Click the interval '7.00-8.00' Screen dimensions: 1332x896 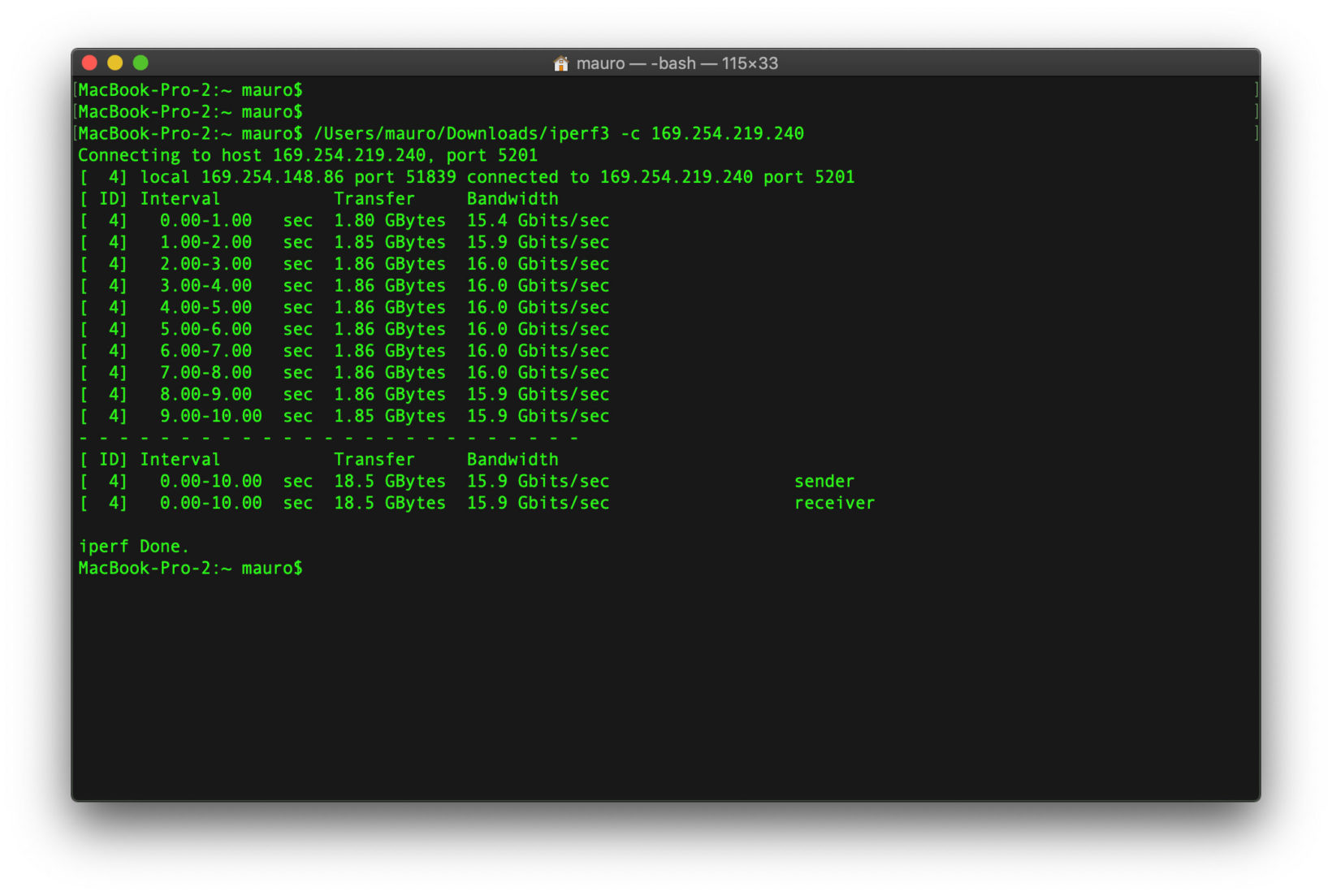(205, 373)
